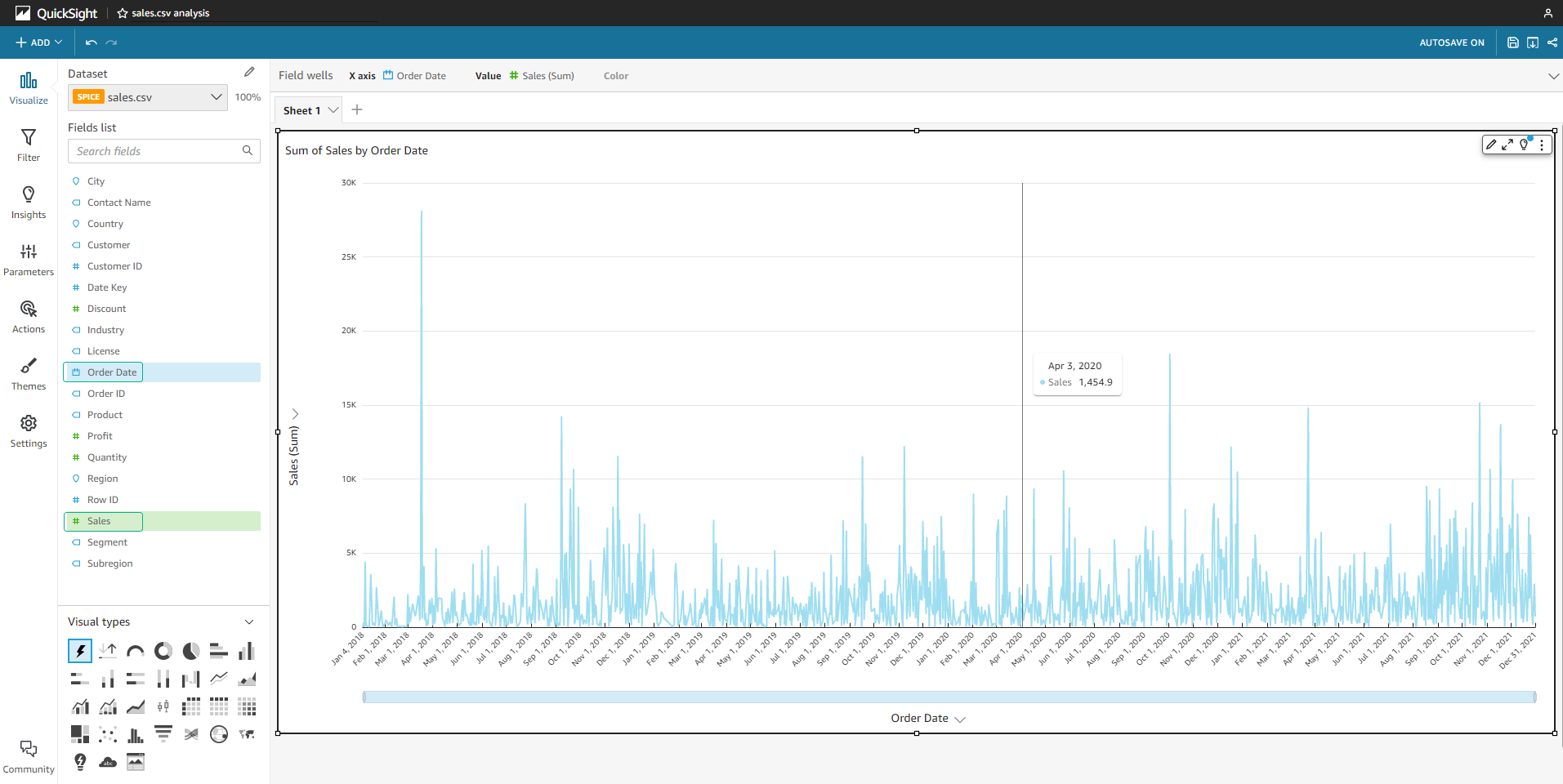1563x784 pixels.
Task: Add a new sheet with plus
Action: click(x=357, y=109)
